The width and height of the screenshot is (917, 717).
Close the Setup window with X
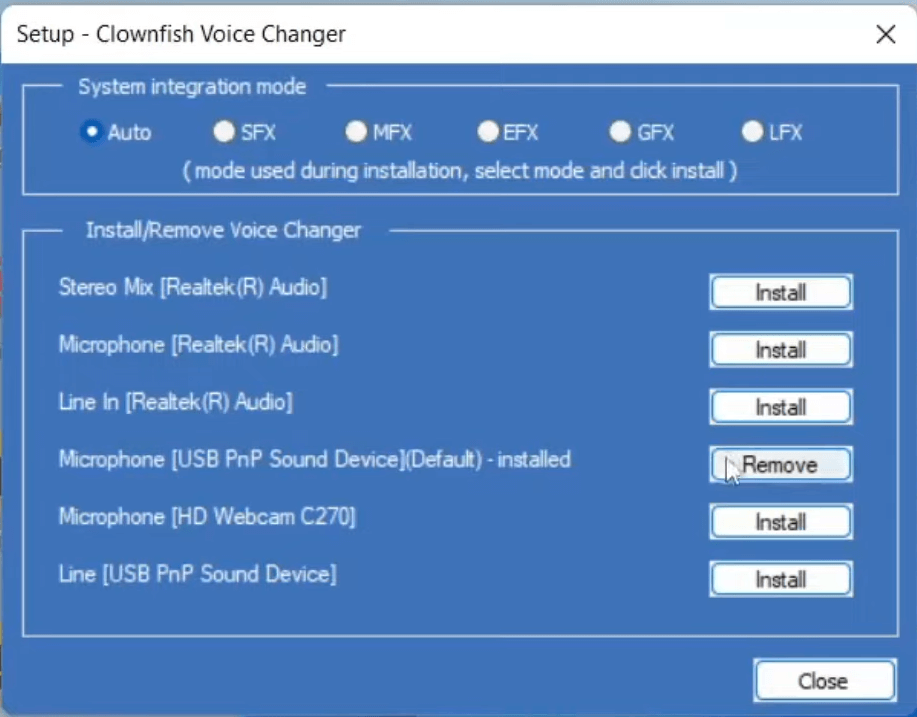(885, 35)
